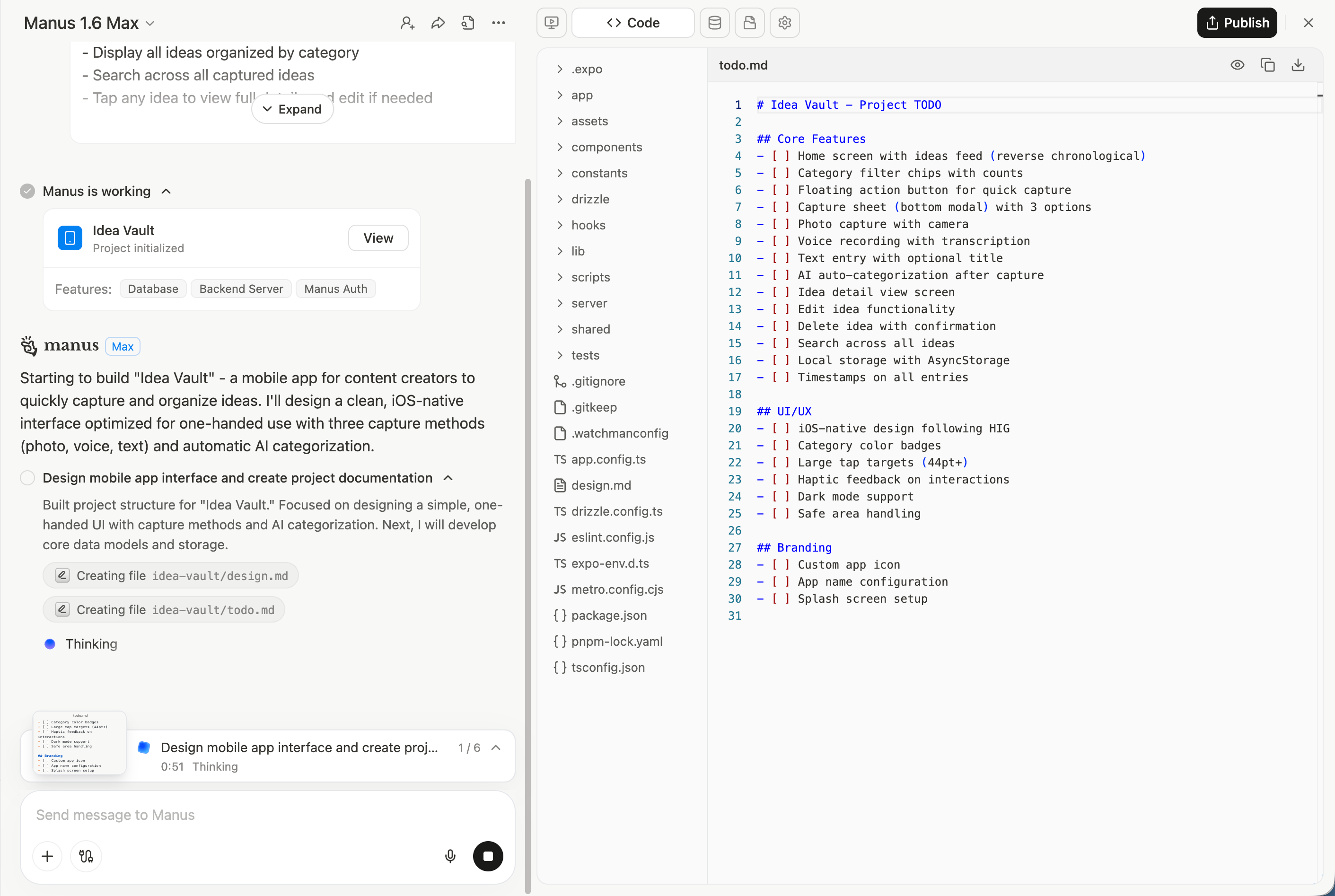
Task: Click the Publish button
Action: click(x=1237, y=23)
